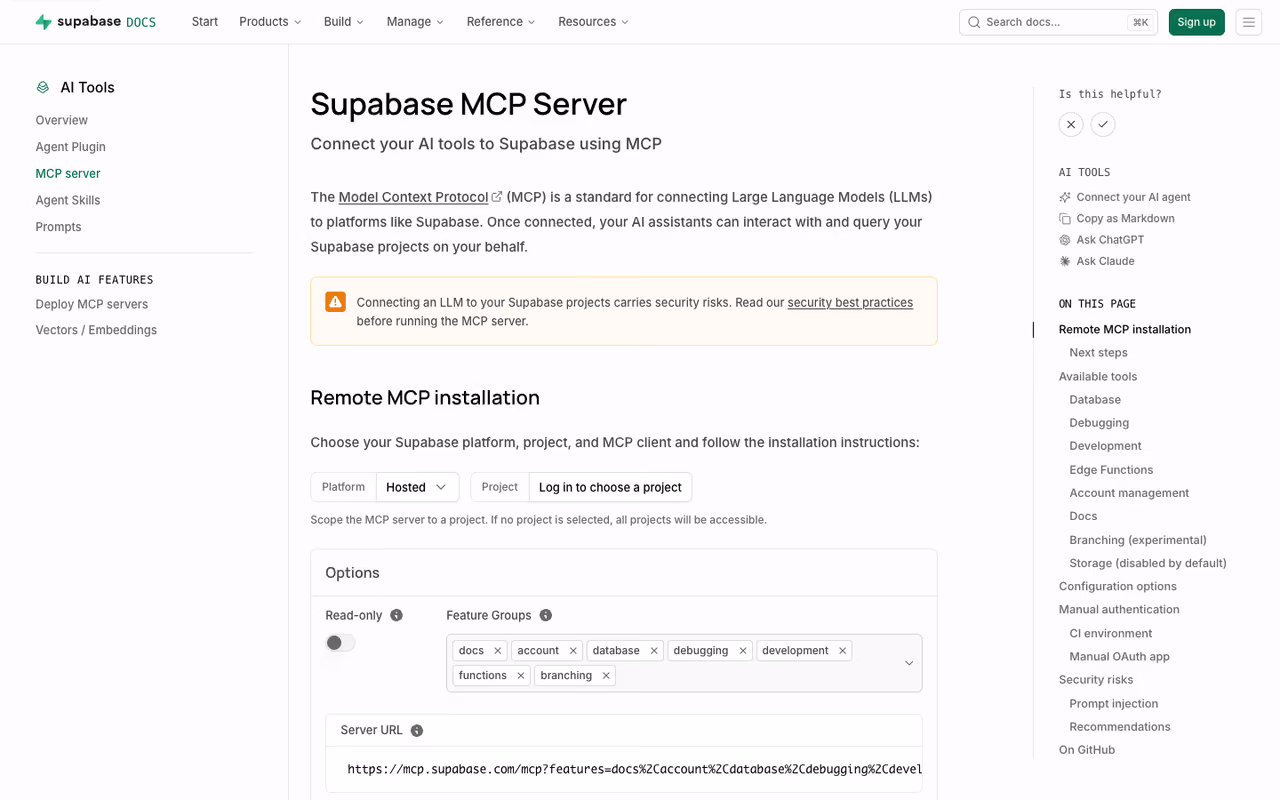The image size is (1280, 800).
Task: Jump to On GitHub section
Action: [x=1087, y=750]
